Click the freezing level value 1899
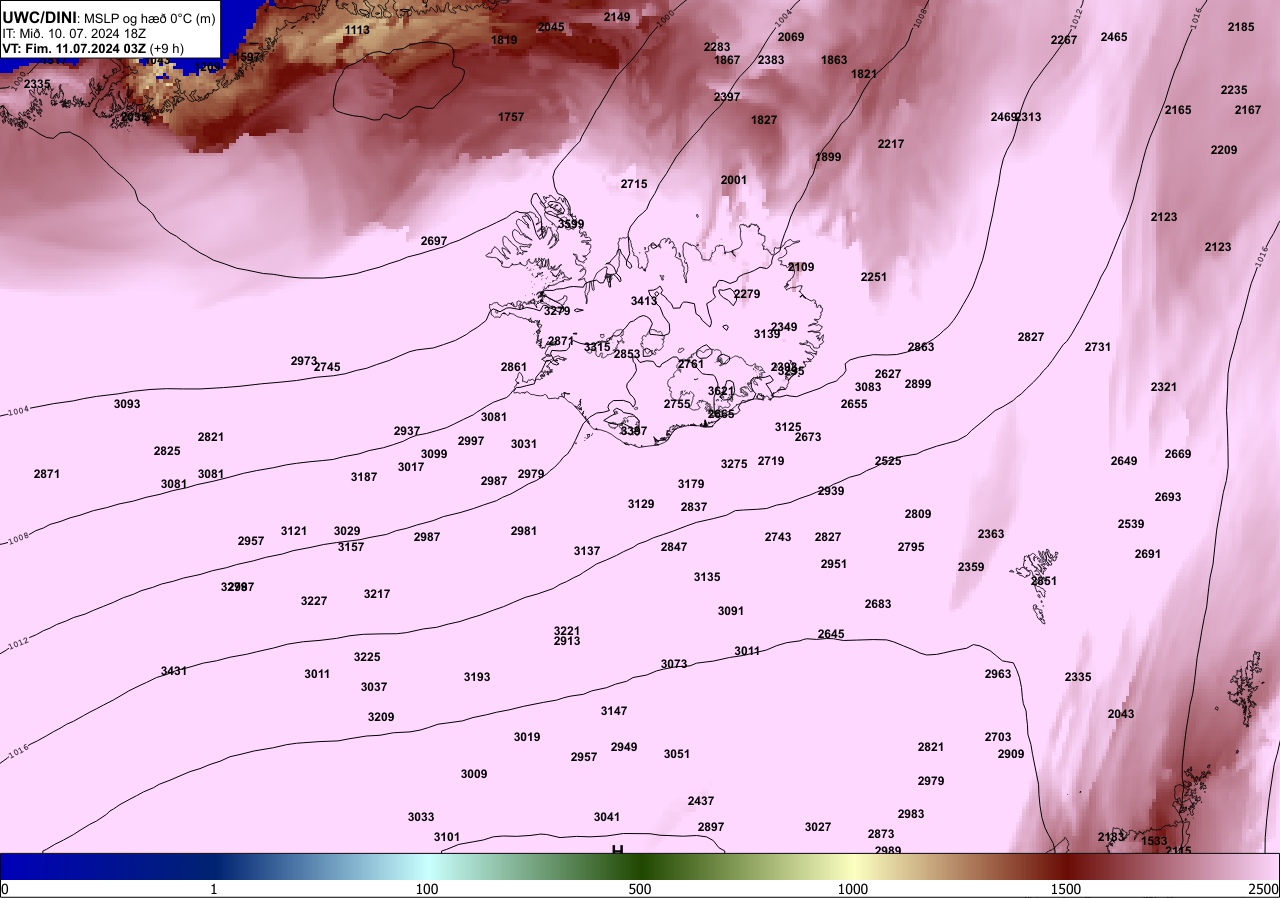1280x898 pixels. [828, 157]
